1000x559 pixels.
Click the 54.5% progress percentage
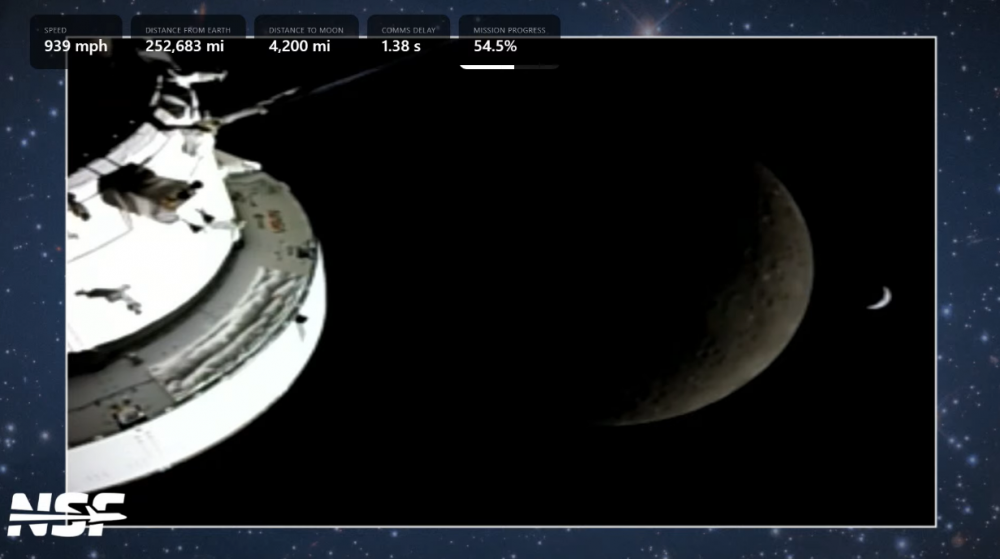pyautogui.click(x=495, y=46)
